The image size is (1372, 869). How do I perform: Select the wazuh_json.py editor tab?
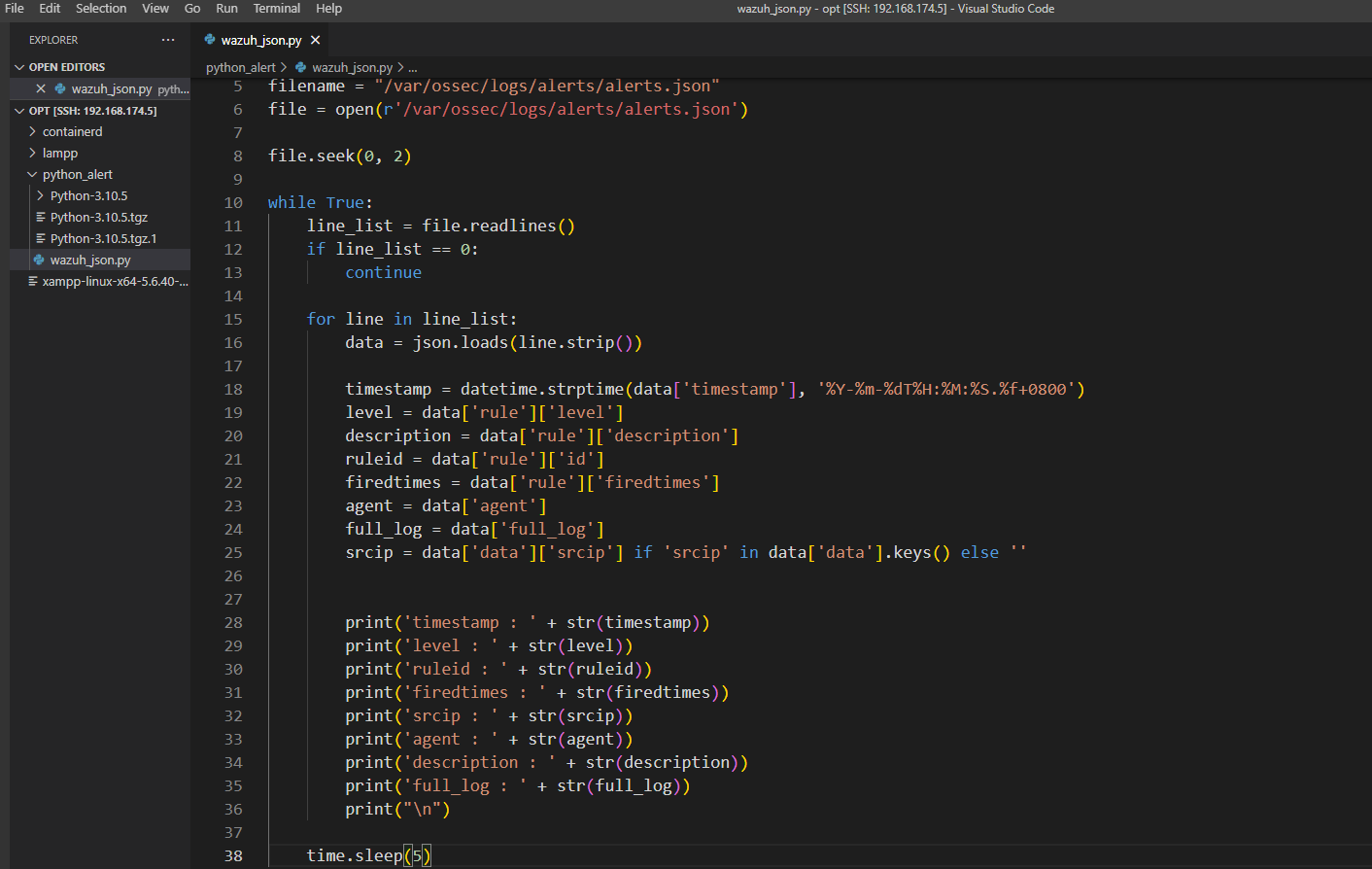[x=260, y=40]
